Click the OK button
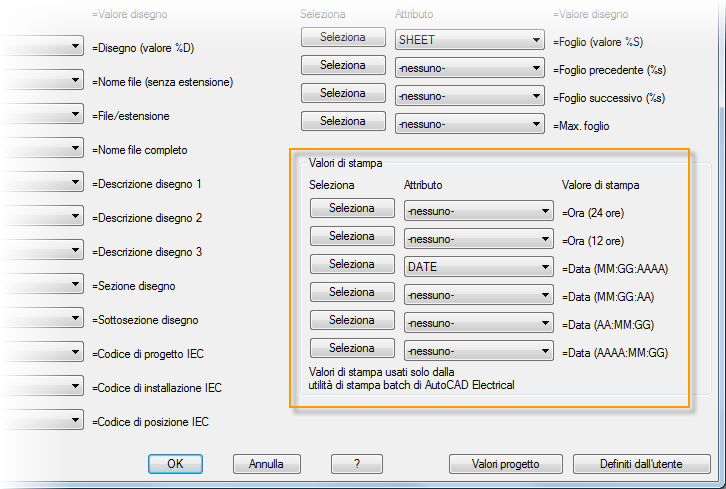Viewport: 726px width, 489px height. tap(175, 464)
